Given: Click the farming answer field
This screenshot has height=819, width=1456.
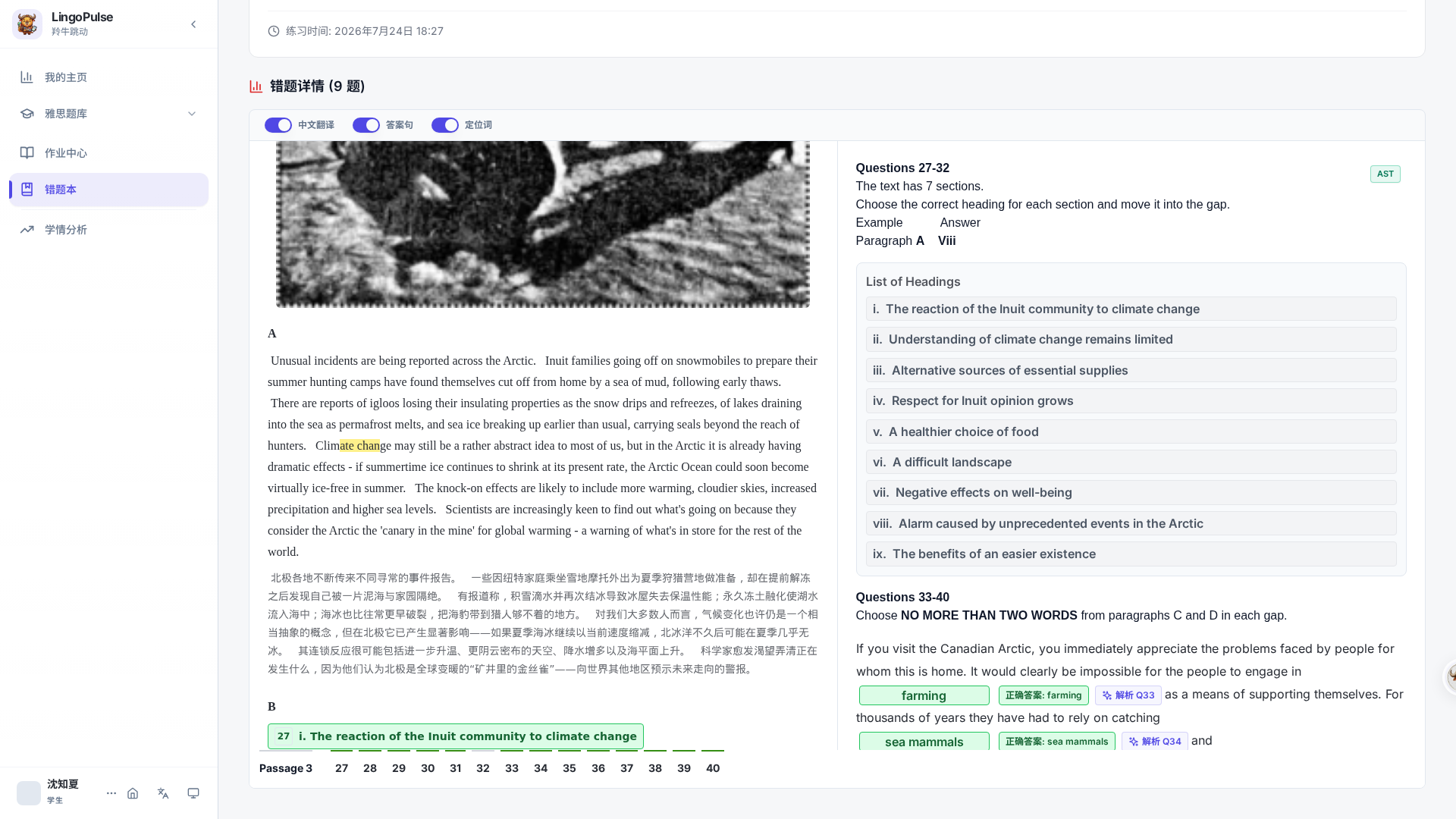Looking at the screenshot, I should [924, 695].
